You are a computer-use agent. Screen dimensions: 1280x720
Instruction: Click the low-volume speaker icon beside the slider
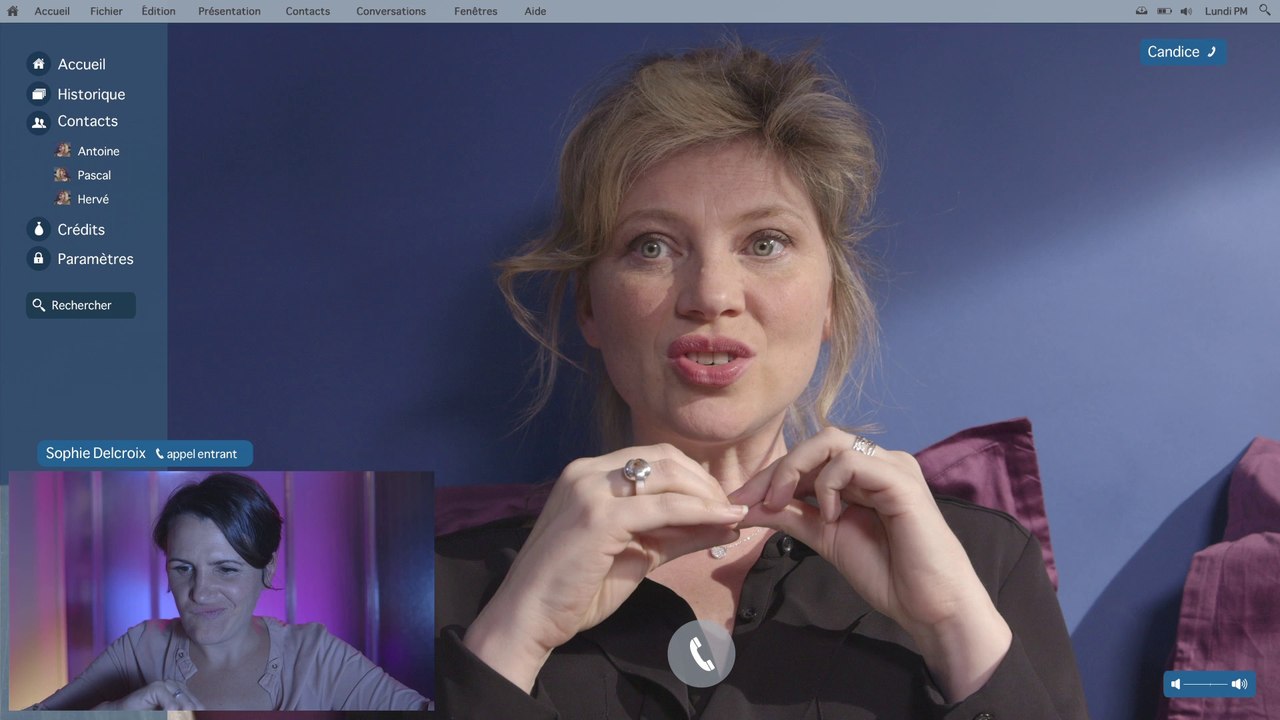click(x=1175, y=684)
